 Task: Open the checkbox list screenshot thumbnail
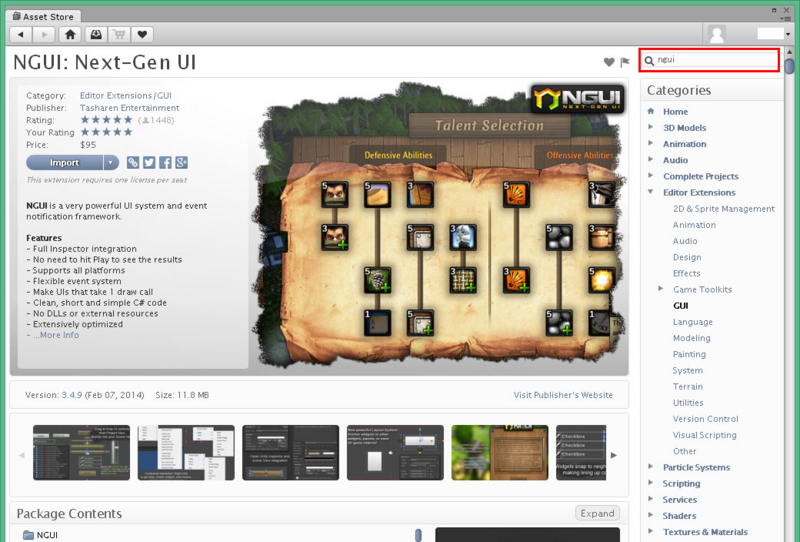coord(581,453)
